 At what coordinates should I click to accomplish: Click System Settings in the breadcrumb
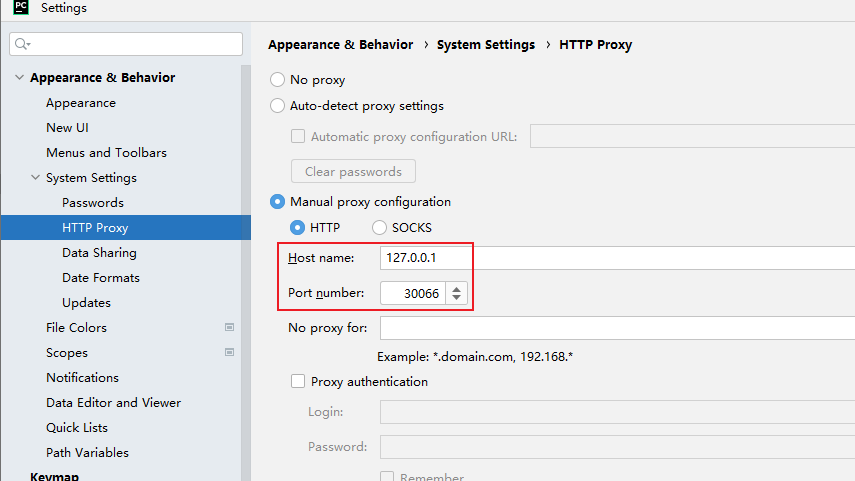click(486, 45)
